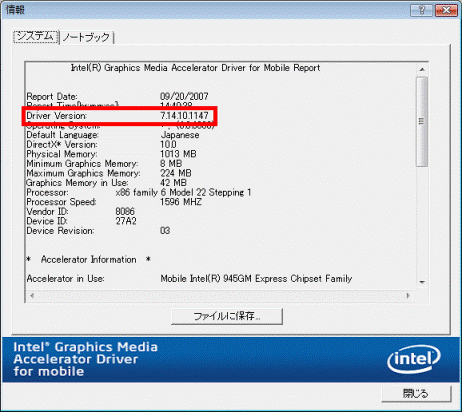Click the Accelerator Information heading
Screen dimensions: 462x412
(88, 259)
